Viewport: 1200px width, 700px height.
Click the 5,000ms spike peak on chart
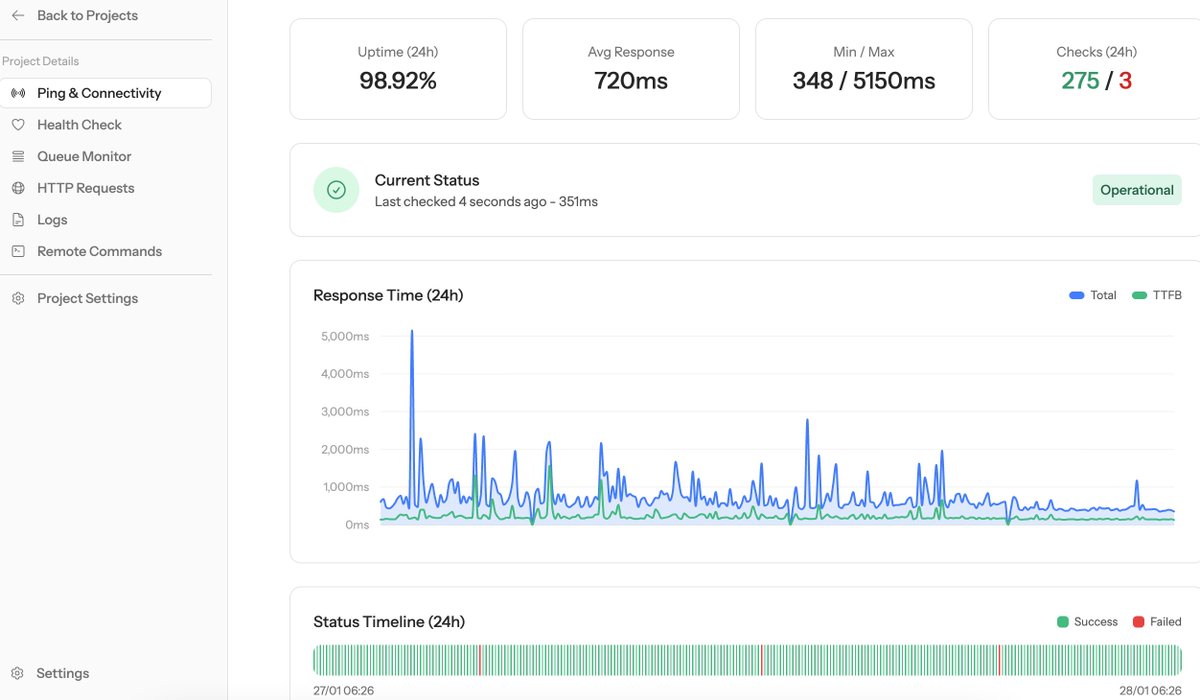coord(412,332)
